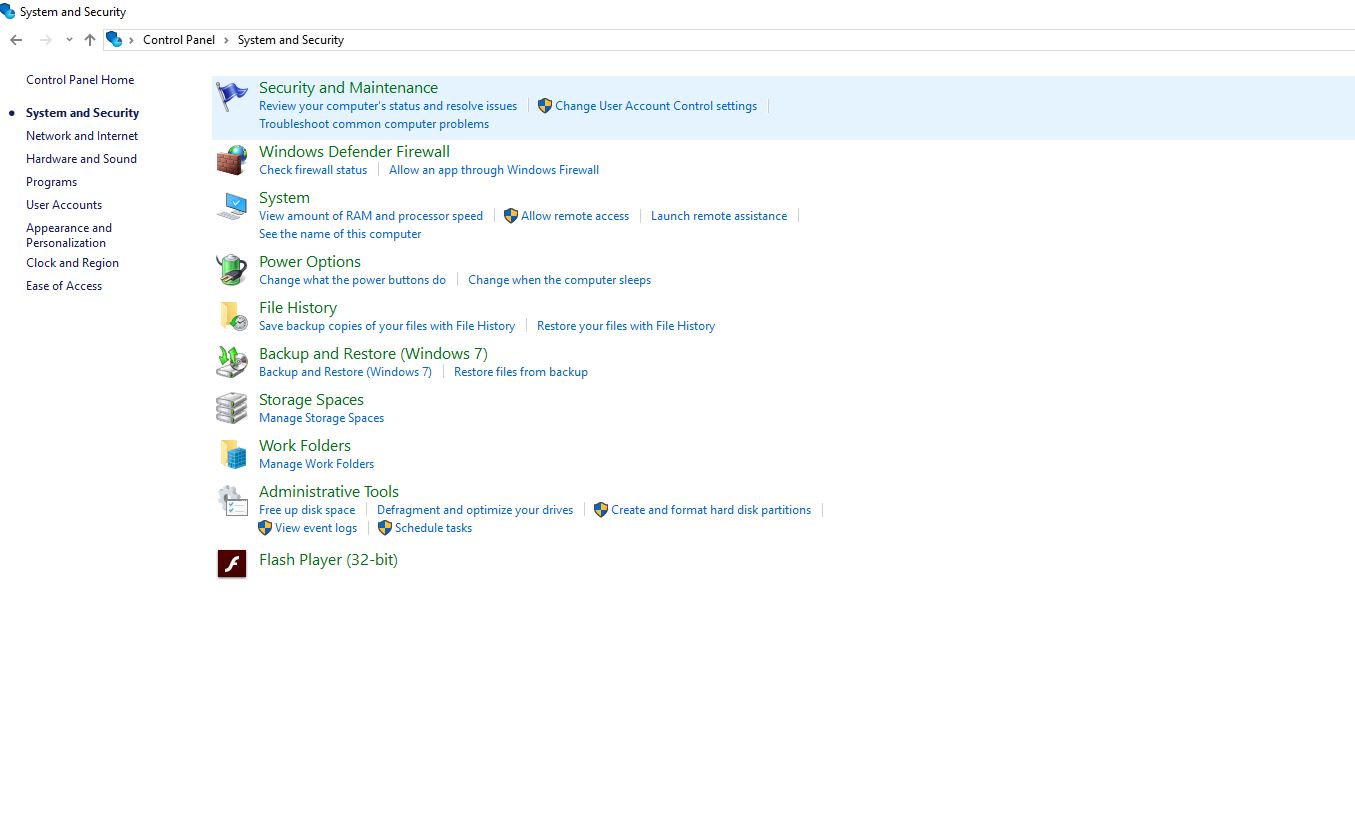Click Troubleshoot common computer problems

point(374,124)
